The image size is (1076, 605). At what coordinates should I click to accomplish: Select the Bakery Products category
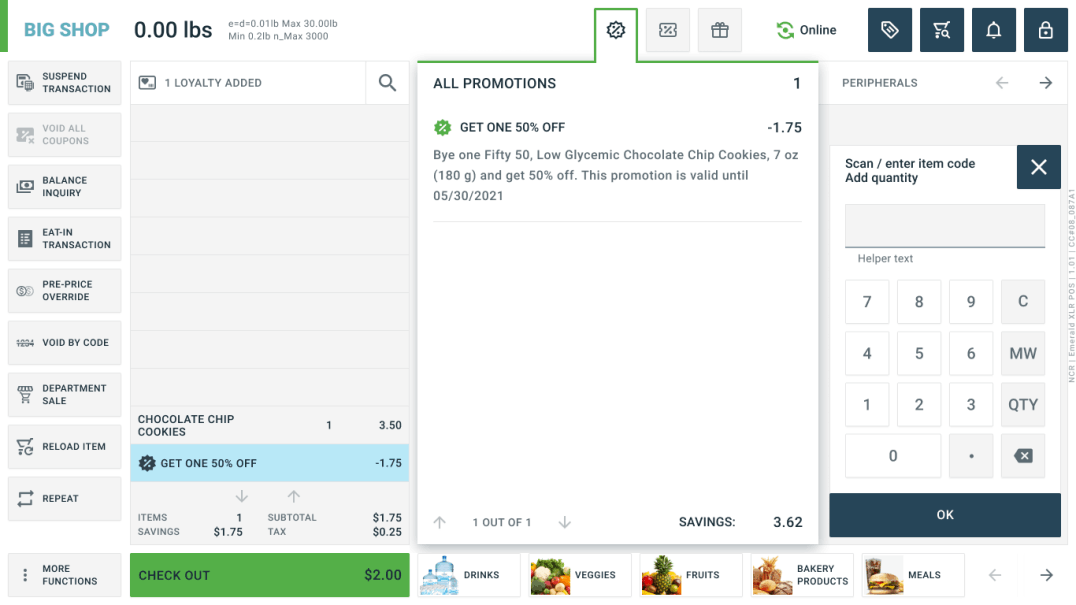click(803, 575)
